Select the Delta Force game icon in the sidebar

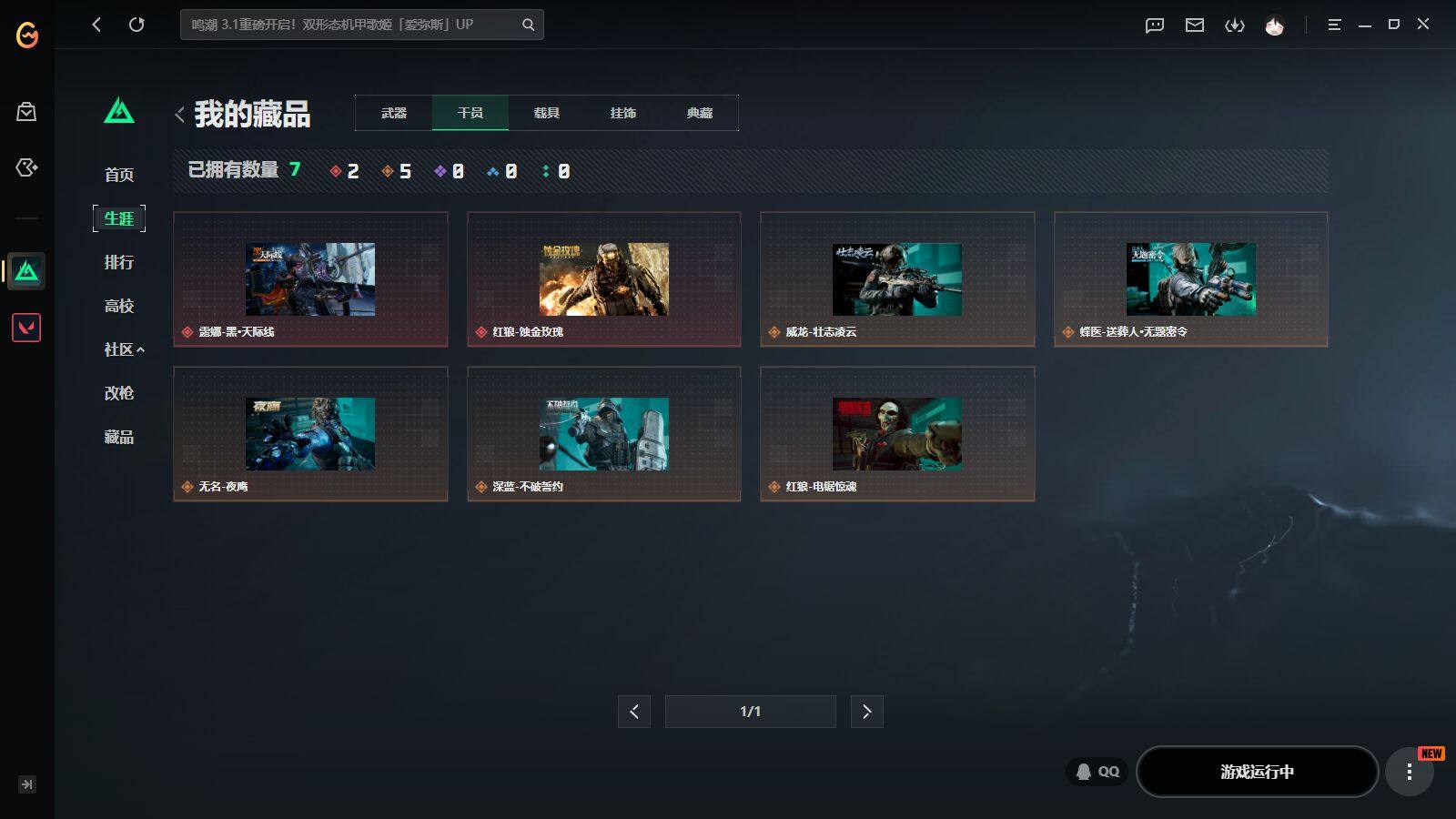click(x=26, y=270)
